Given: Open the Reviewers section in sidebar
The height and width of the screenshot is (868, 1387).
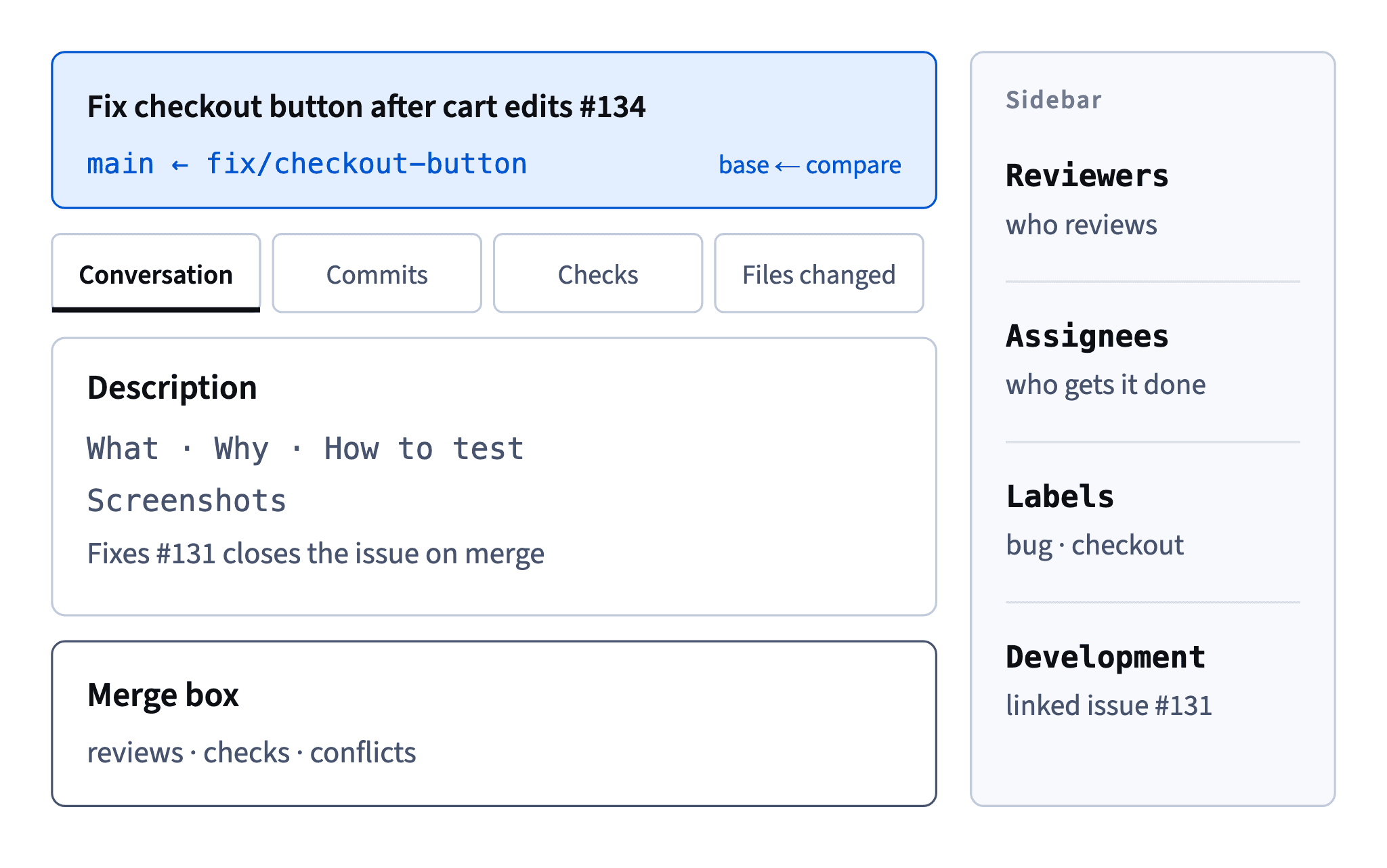Looking at the screenshot, I should pyautogui.click(x=1087, y=176).
